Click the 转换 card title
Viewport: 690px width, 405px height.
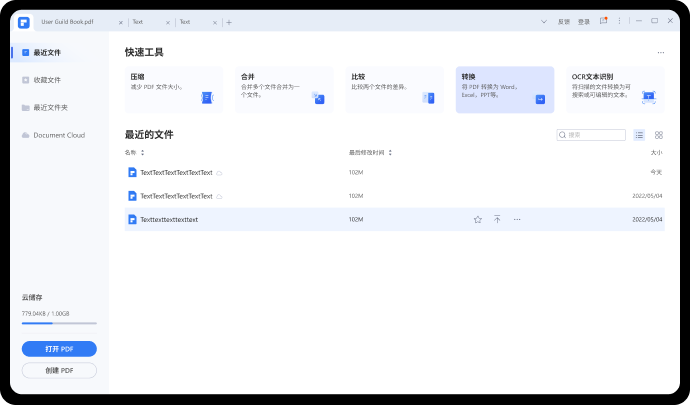(468, 77)
